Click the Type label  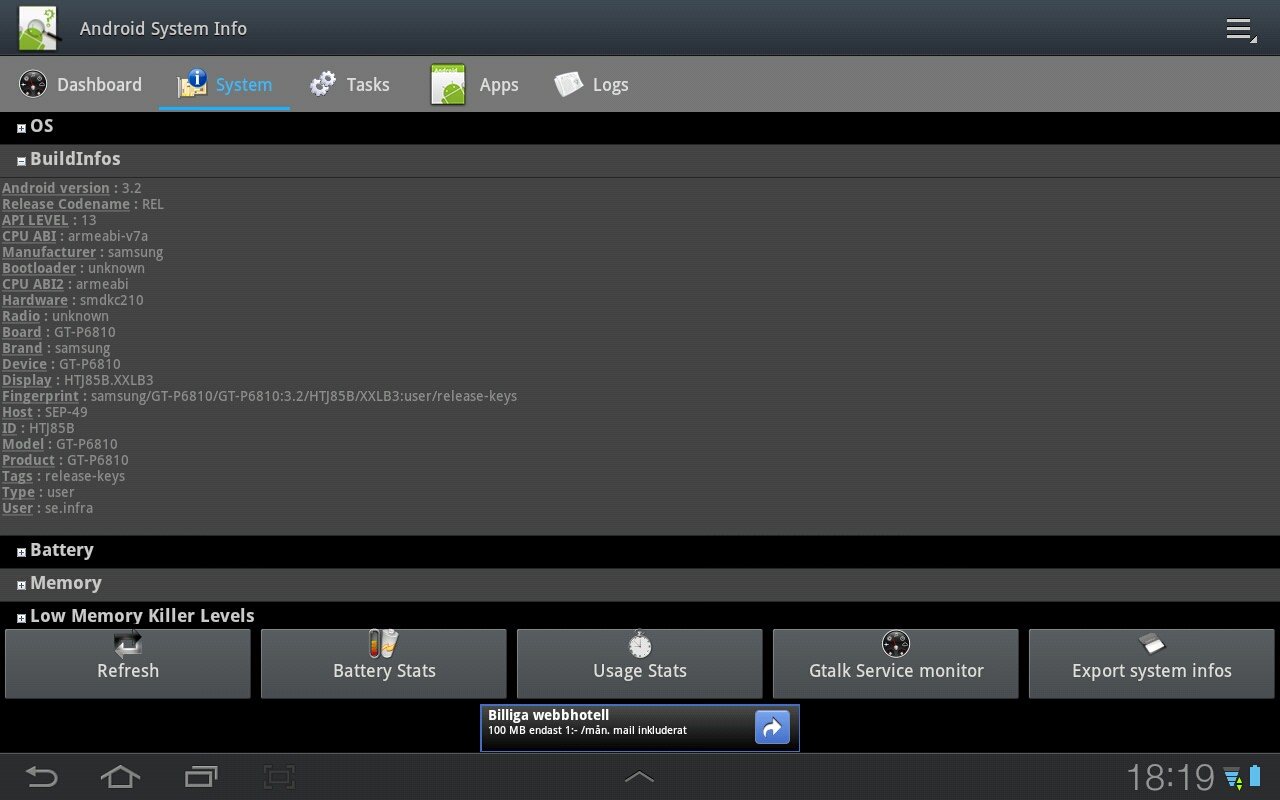pyautogui.click(x=18, y=492)
